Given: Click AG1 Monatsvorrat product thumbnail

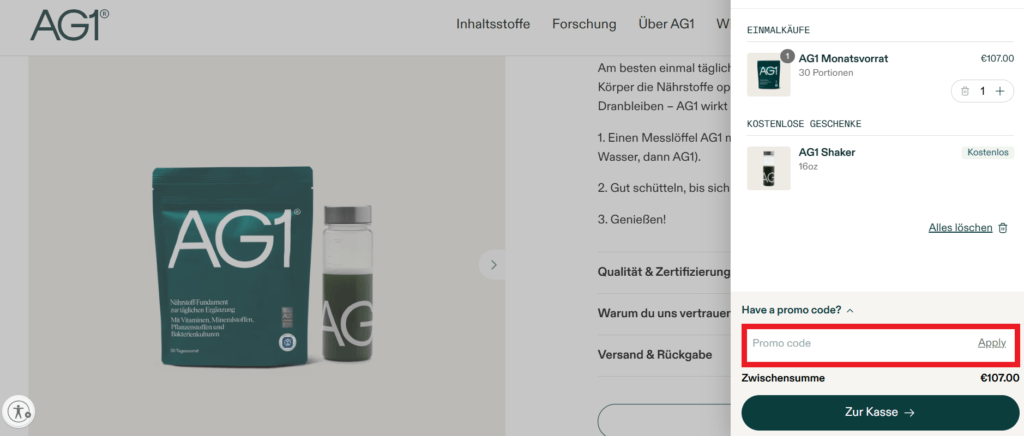Looking at the screenshot, I should point(769,75).
